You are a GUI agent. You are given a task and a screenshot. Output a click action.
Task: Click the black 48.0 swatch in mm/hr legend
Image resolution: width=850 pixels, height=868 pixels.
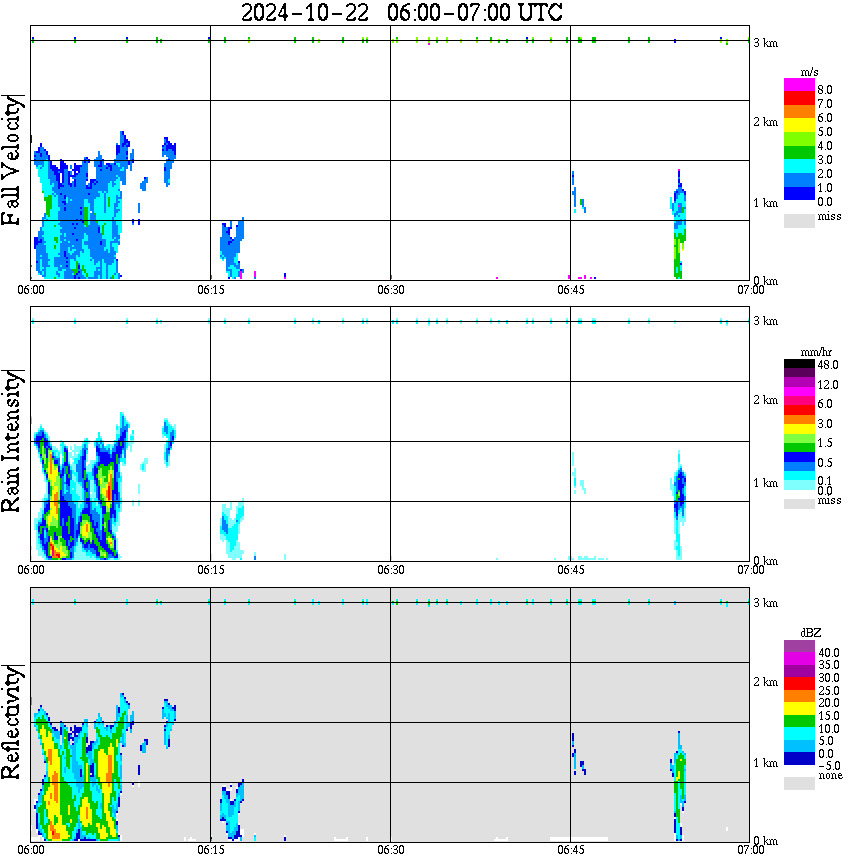coord(799,364)
